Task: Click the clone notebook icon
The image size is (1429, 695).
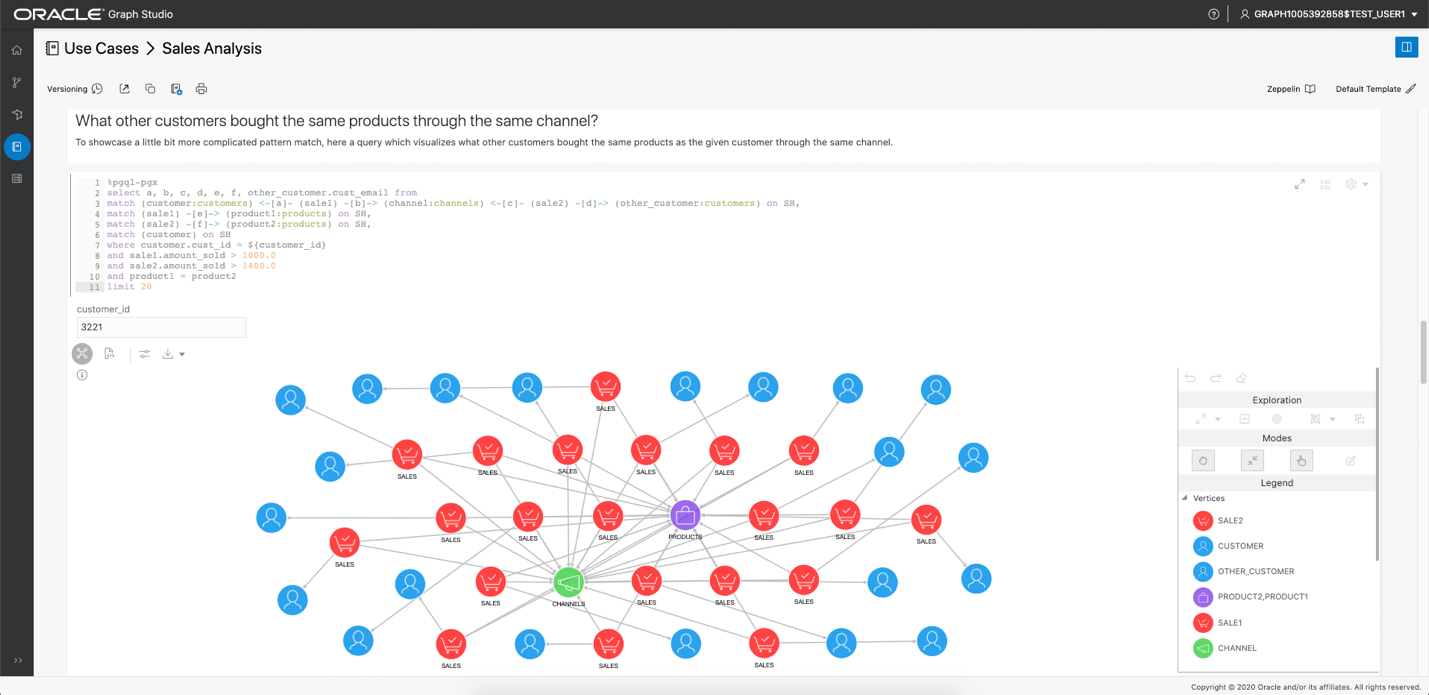Action: pyautogui.click(x=150, y=89)
